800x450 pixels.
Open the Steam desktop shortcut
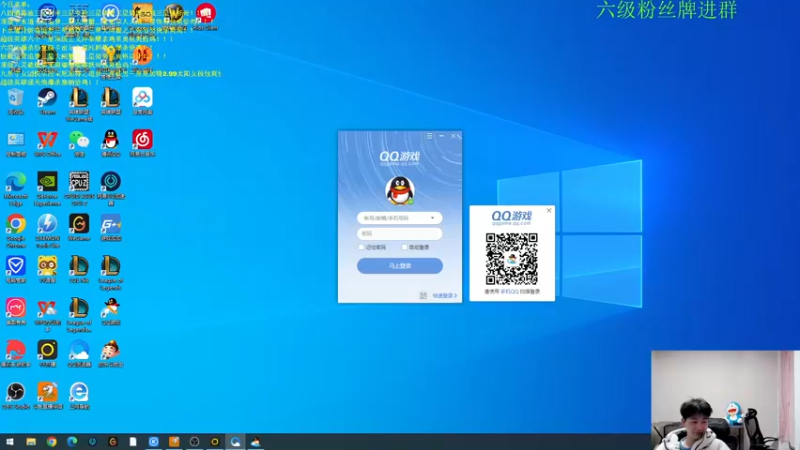coord(47,101)
